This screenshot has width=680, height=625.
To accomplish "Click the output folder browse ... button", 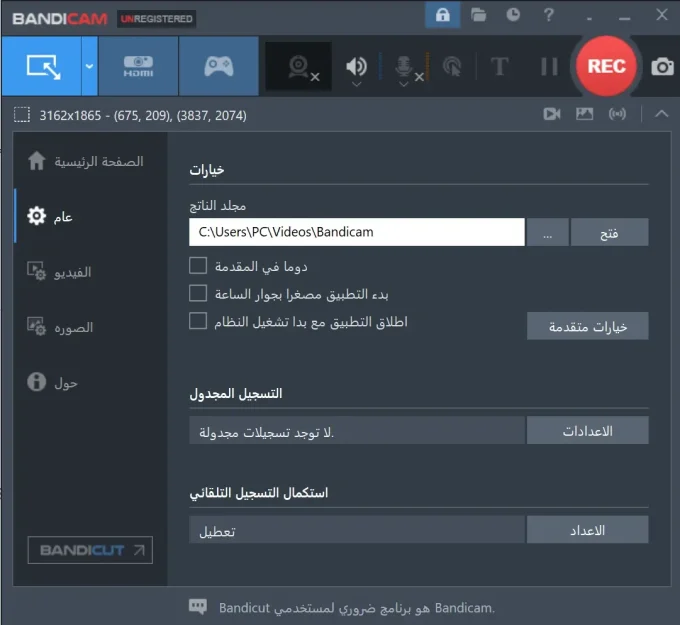I will tap(547, 233).
